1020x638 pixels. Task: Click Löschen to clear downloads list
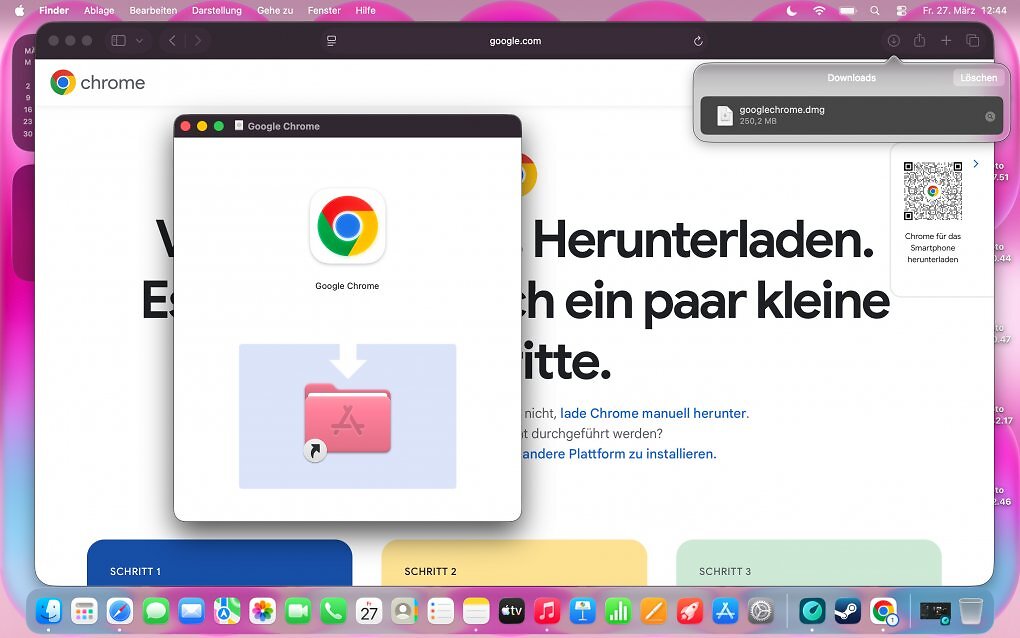978,78
